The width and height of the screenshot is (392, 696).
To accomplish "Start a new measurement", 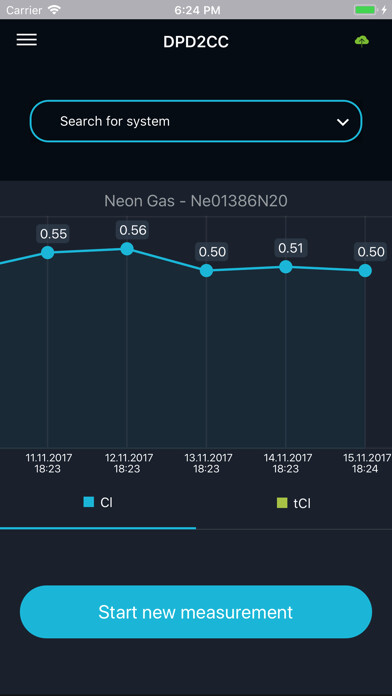I will 196,612.
